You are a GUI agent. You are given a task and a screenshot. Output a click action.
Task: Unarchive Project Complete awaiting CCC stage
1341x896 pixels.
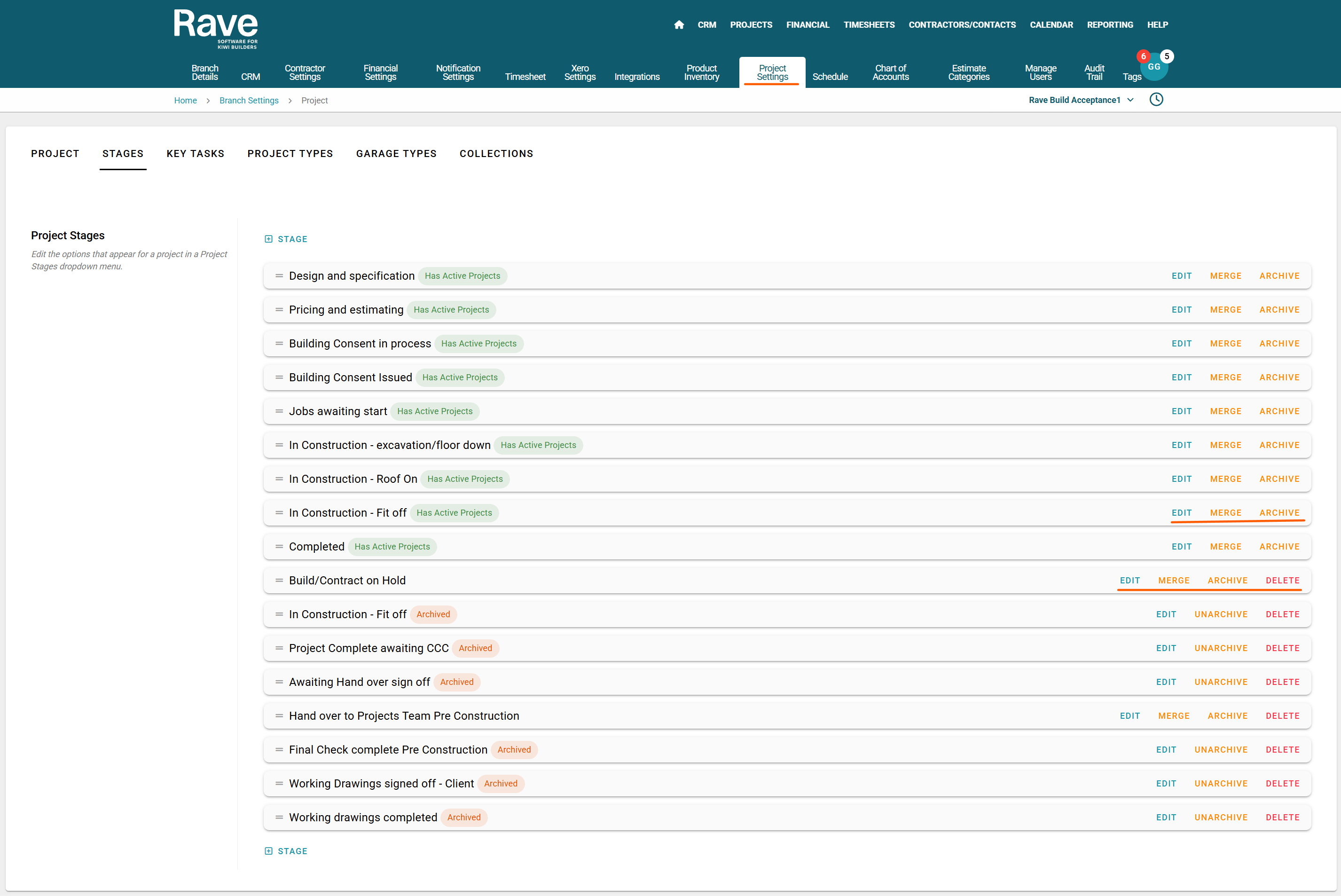tap(1221, 648)
